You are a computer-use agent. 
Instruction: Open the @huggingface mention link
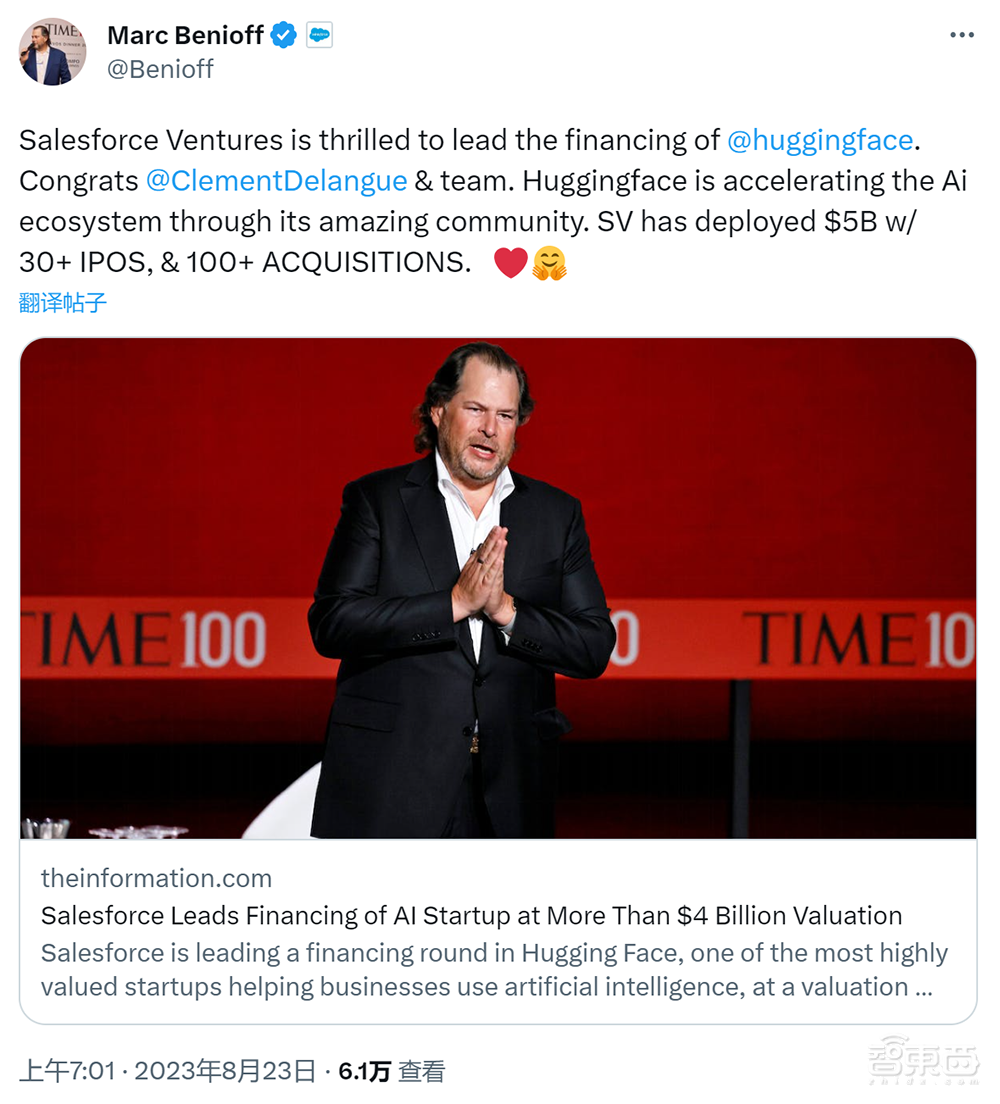point(821,140)
